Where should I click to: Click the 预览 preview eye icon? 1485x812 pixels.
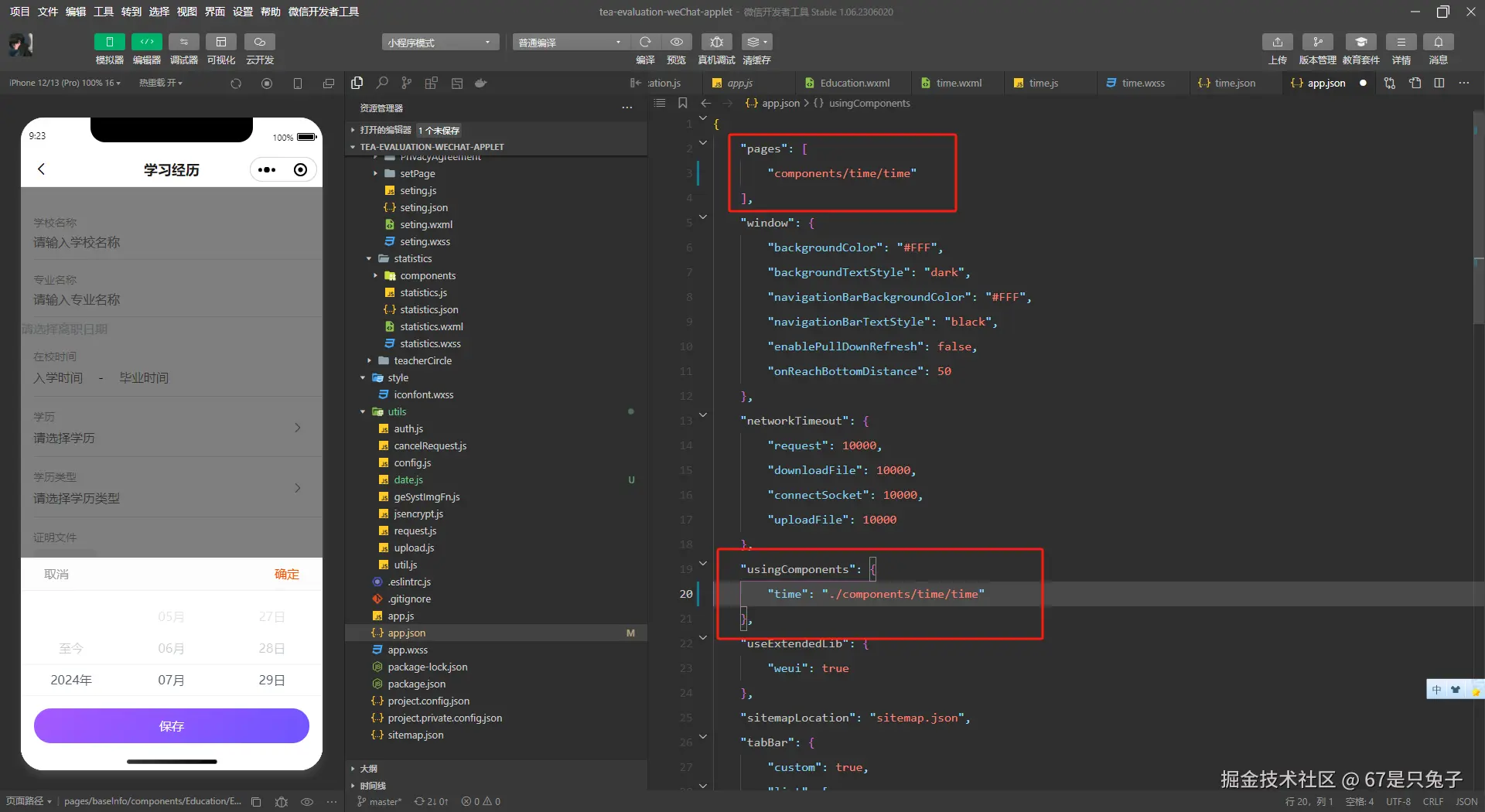[677, 42]
